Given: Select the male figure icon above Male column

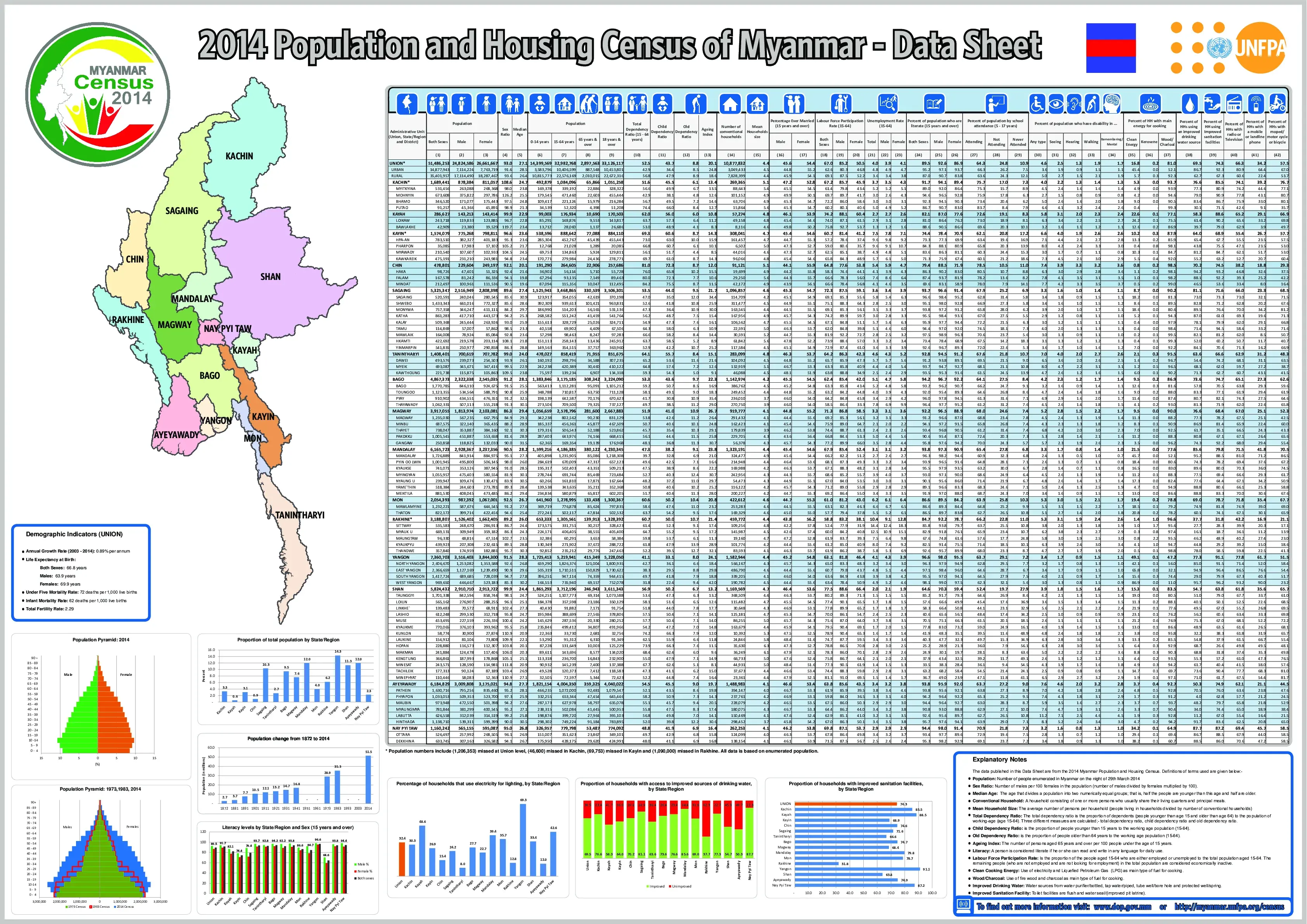Looking at the screenshot, I should pos(462,104).
